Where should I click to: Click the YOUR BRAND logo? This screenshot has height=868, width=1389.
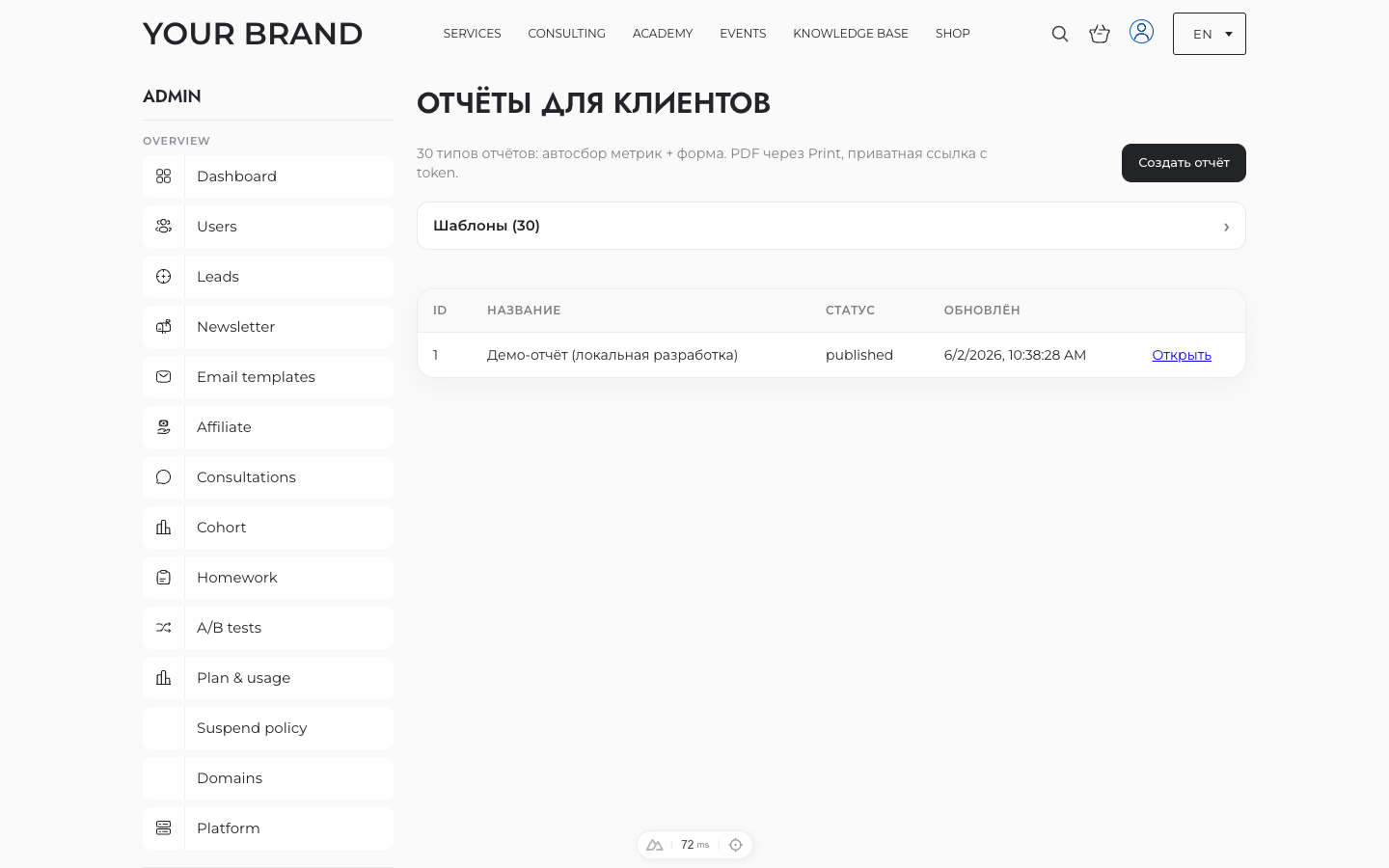[253, 34]
